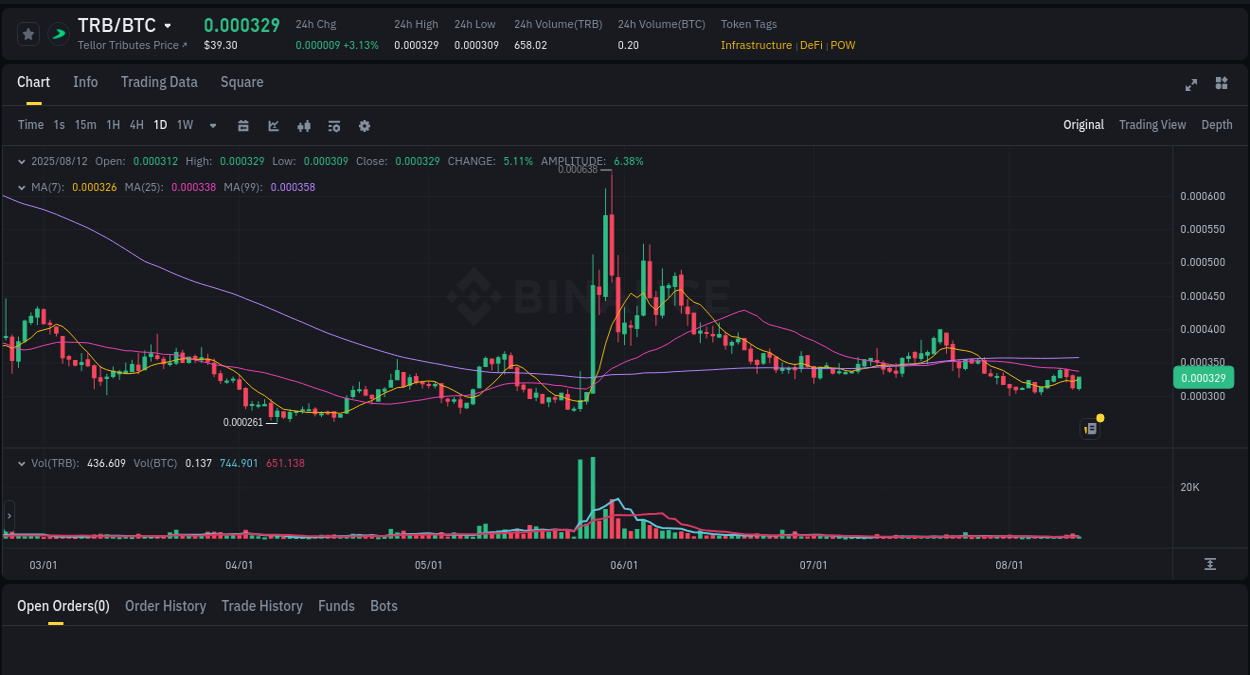Collapse the Vol(TRB) volume pane

click(x=21, y=463)
